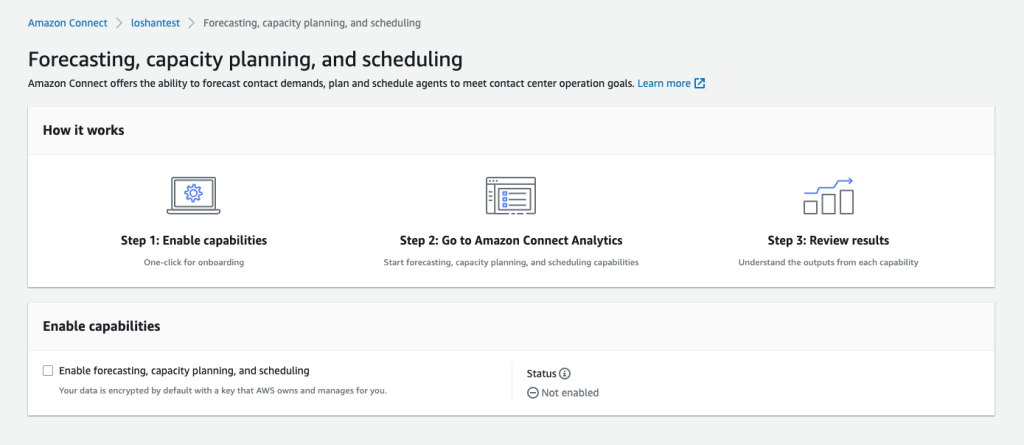The image size is (1024, 445).
Task: Click the Not enabled status text
Action: pos(570,393)
